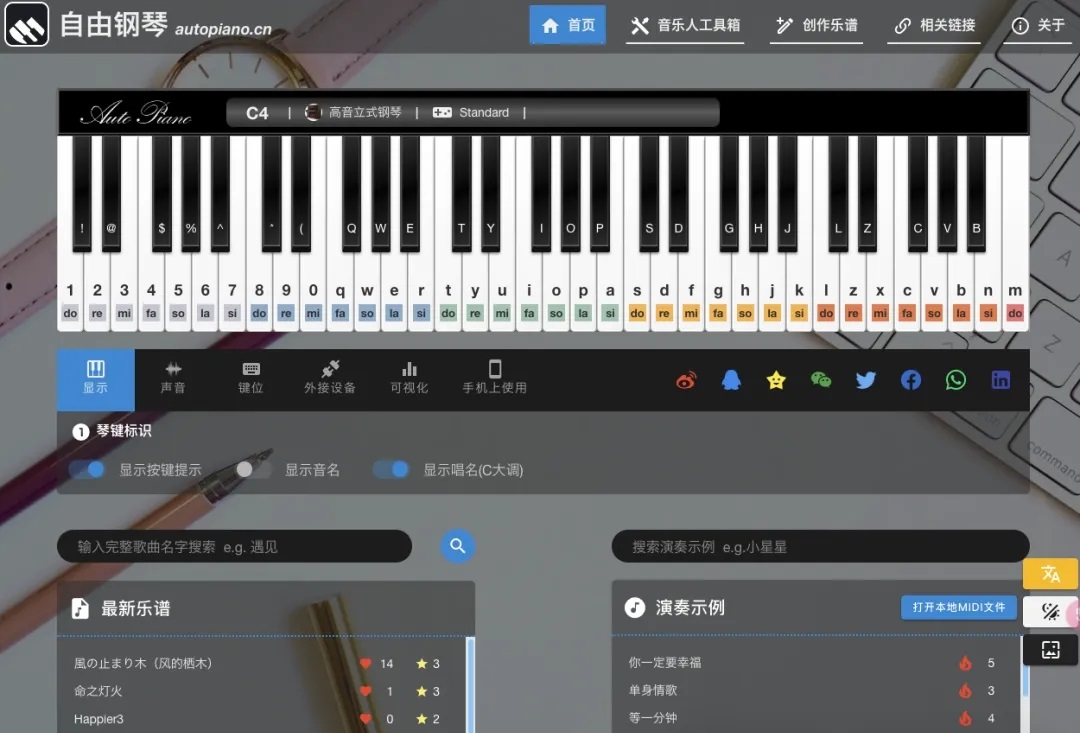The width and height of the screenshot is (1080, 733).
Task: Enable the 显示音名 toggle
Action: click(x=253, y=470)
